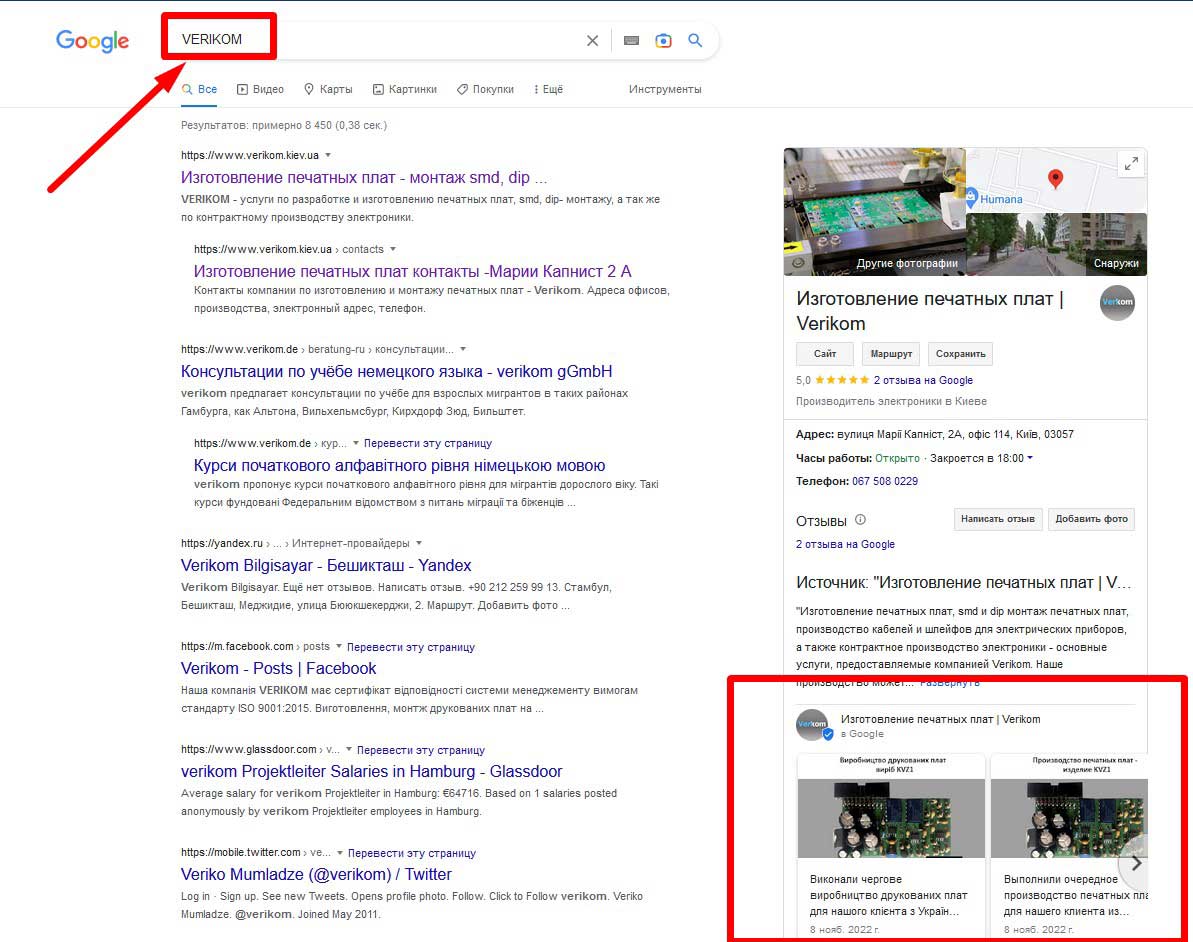The image size is (1193, 942).
Task: Show next posts with the right arrow
Action: pos(1136,864)
